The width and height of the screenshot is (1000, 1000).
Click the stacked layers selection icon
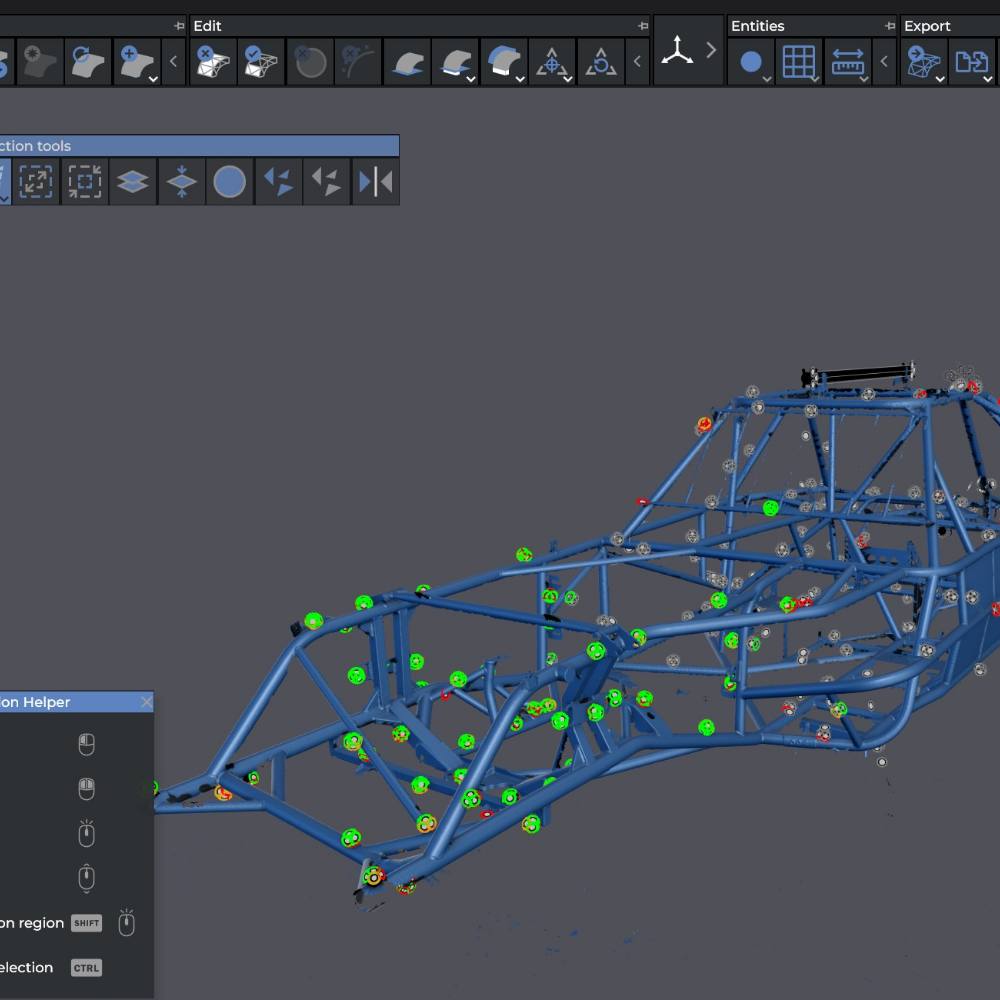133,182
